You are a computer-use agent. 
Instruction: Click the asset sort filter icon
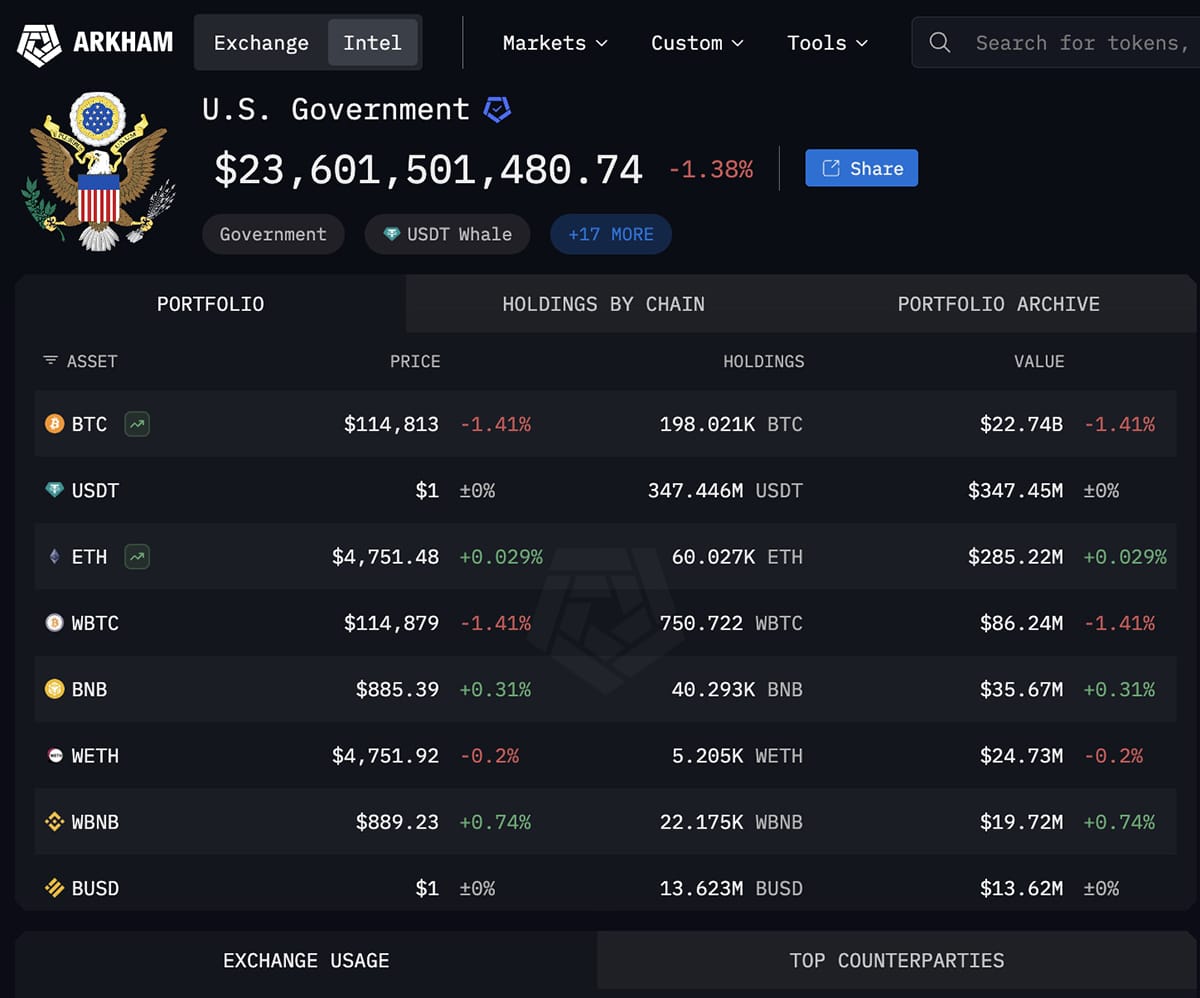50,360
